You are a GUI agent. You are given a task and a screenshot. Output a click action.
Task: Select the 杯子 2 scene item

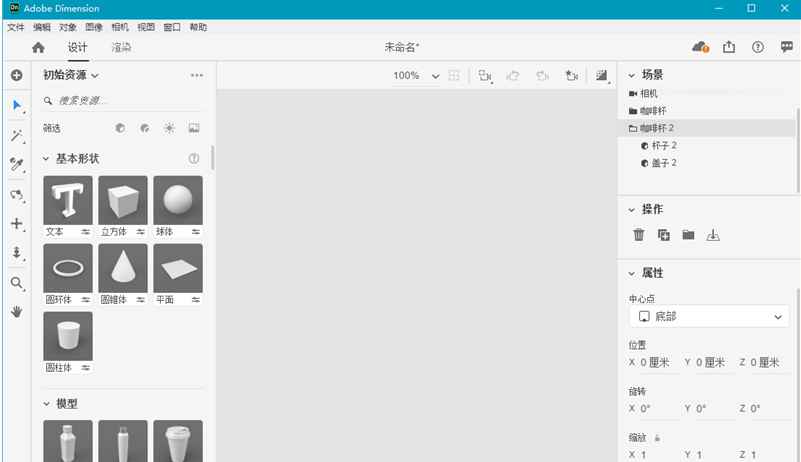point(664,145)
